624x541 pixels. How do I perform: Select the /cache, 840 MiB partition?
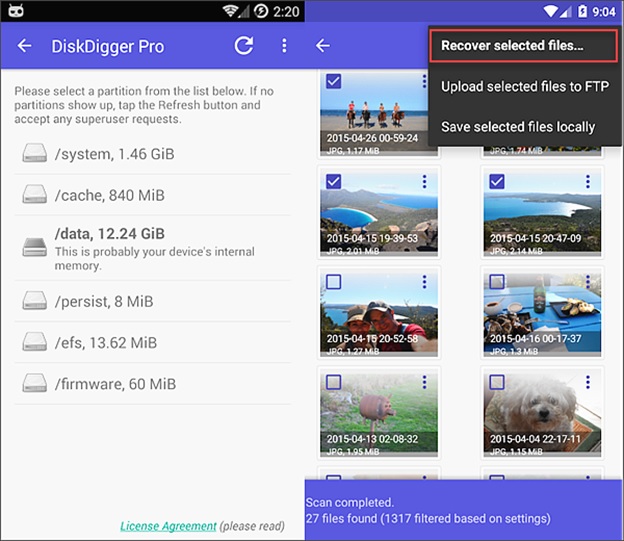click(x=152, y=195)
